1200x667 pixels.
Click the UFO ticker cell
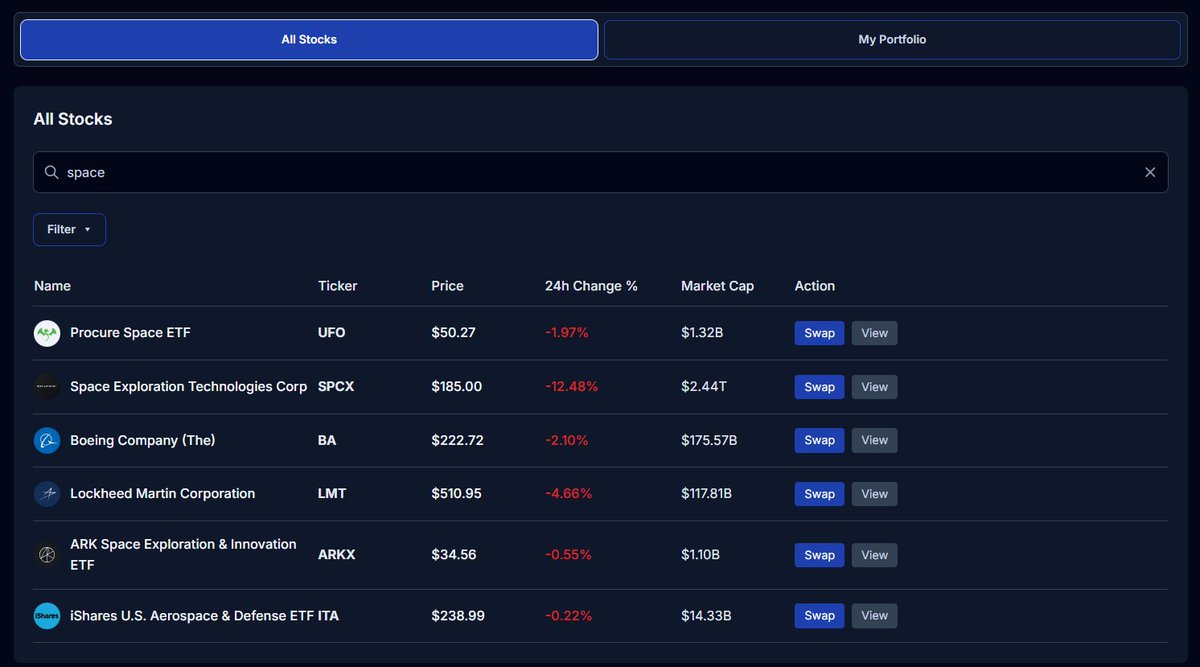(x=332, y=333)
